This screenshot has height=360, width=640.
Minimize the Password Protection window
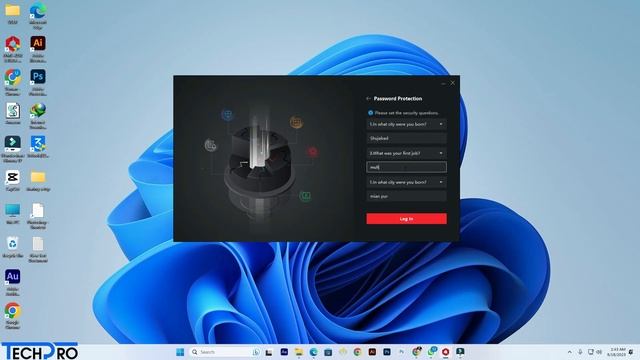click(x=443, y=83)
